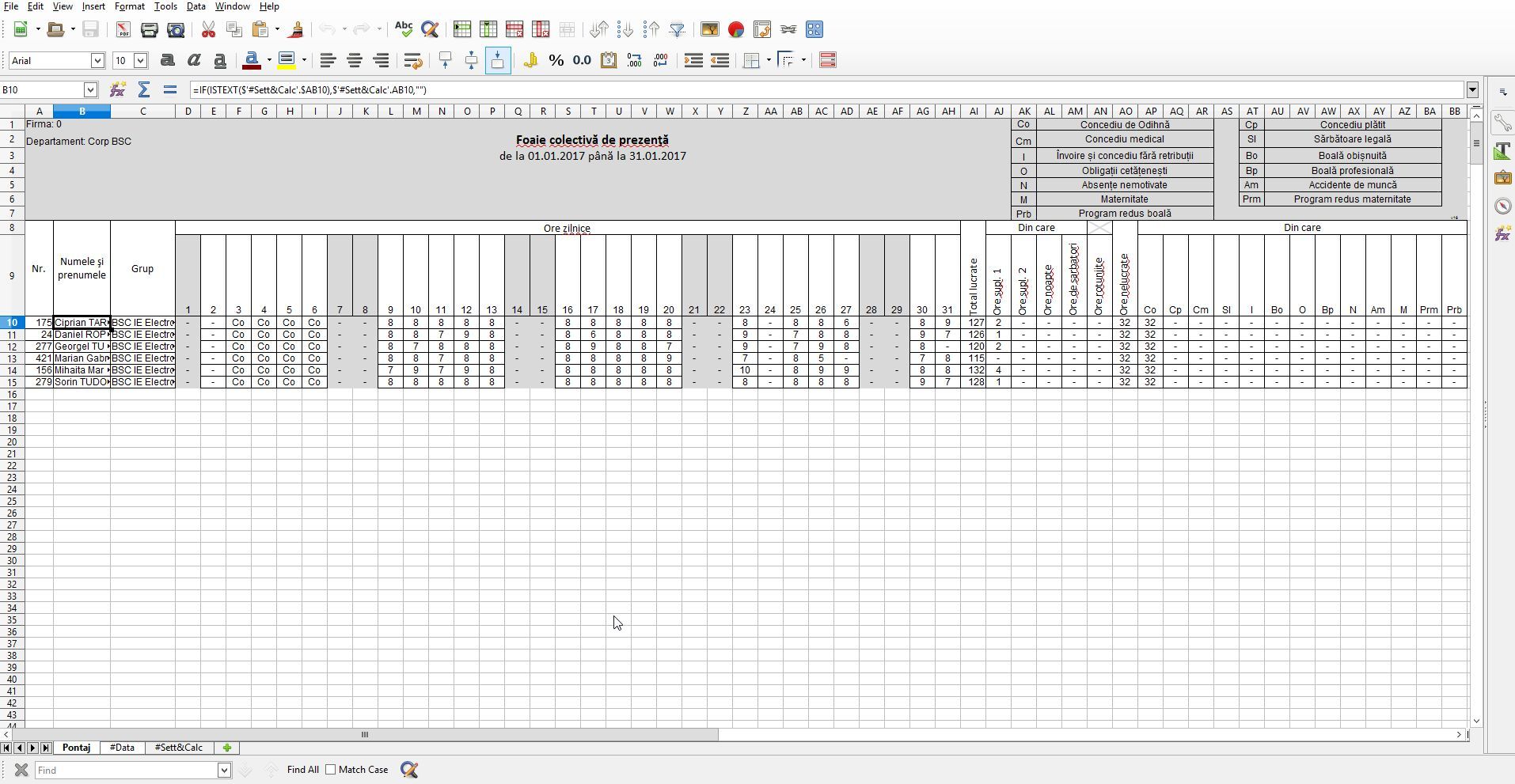Expand the background color dropdown arrow
Screen dimensions: 1515x784
304,60
